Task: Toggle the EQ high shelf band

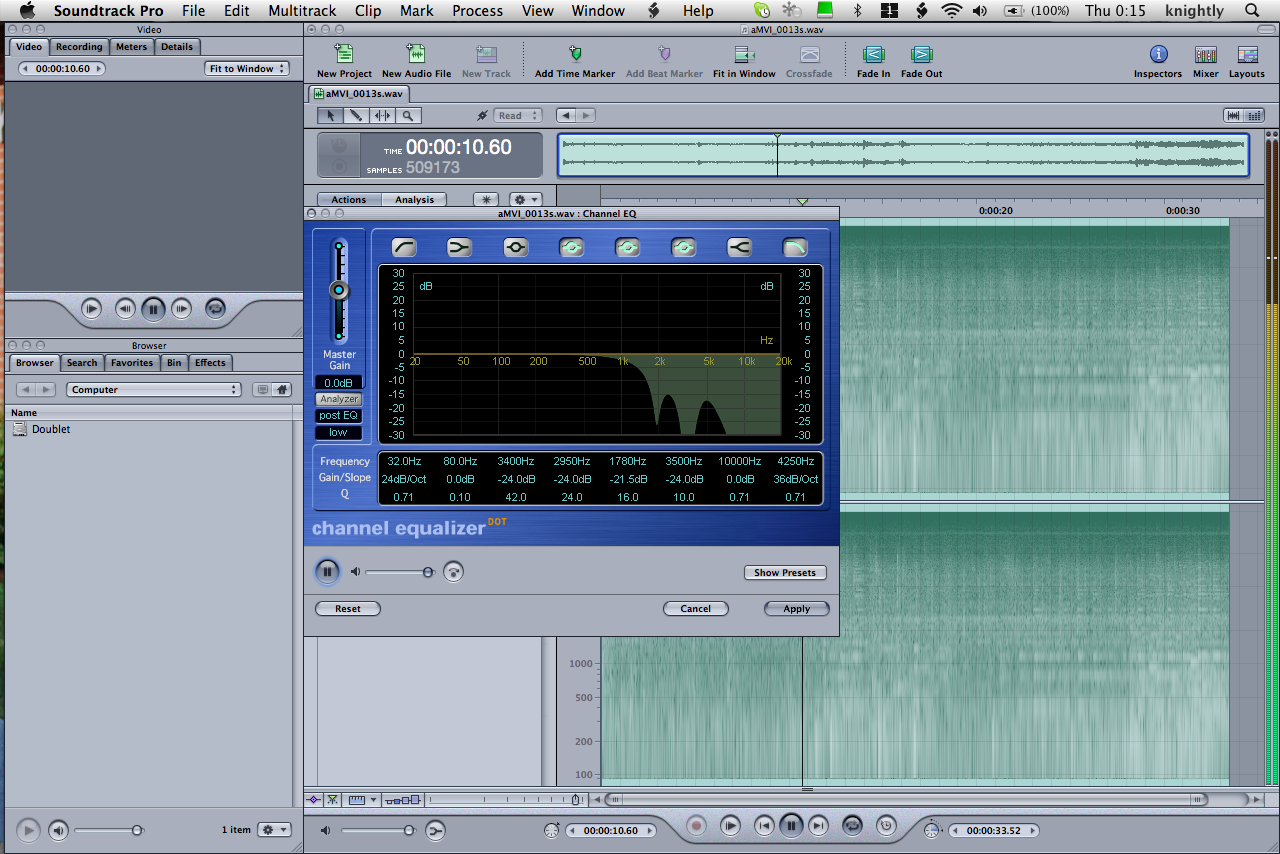Action: point(739,247)
